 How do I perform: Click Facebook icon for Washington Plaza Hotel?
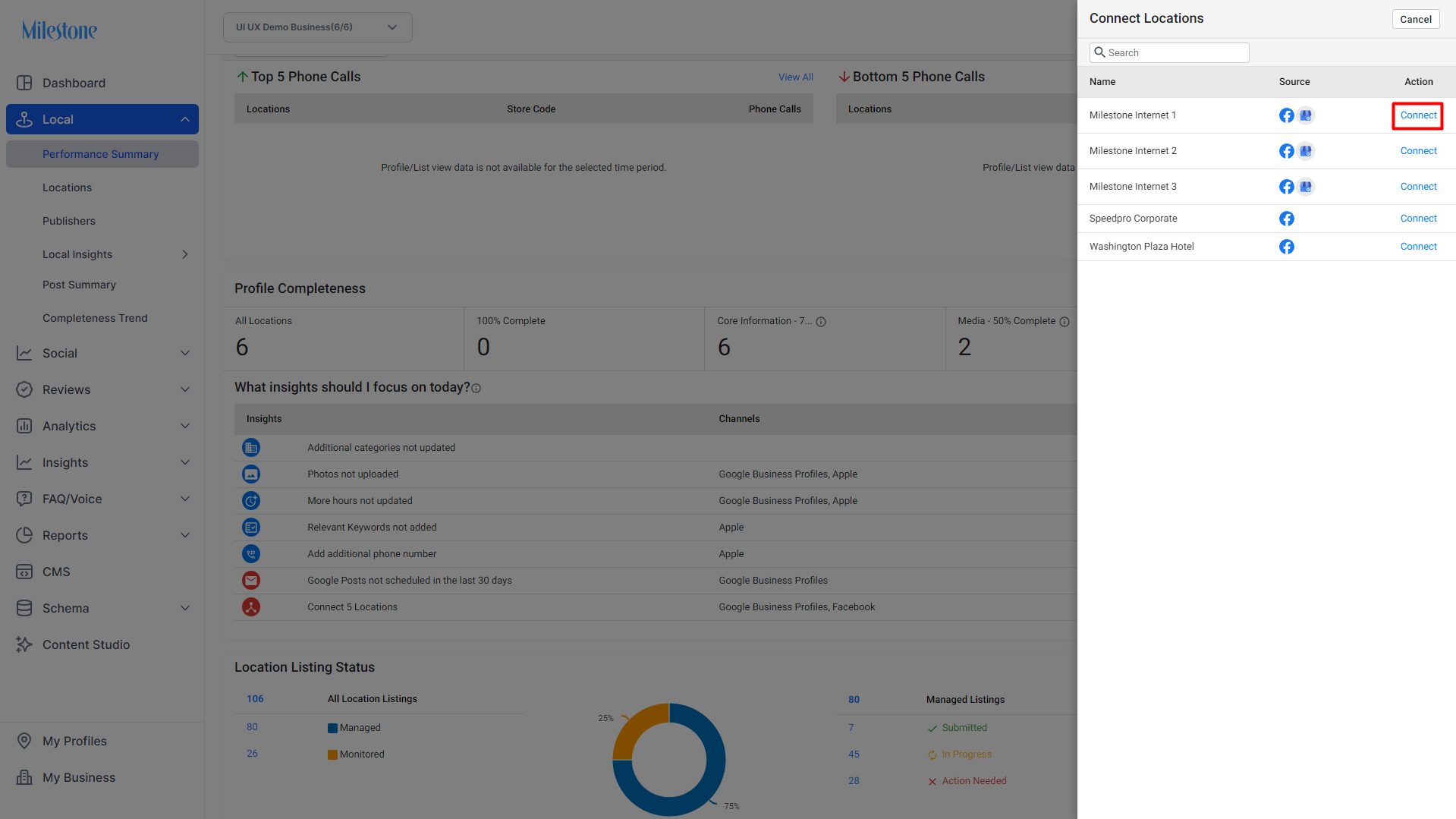(x=1286, y=247)
